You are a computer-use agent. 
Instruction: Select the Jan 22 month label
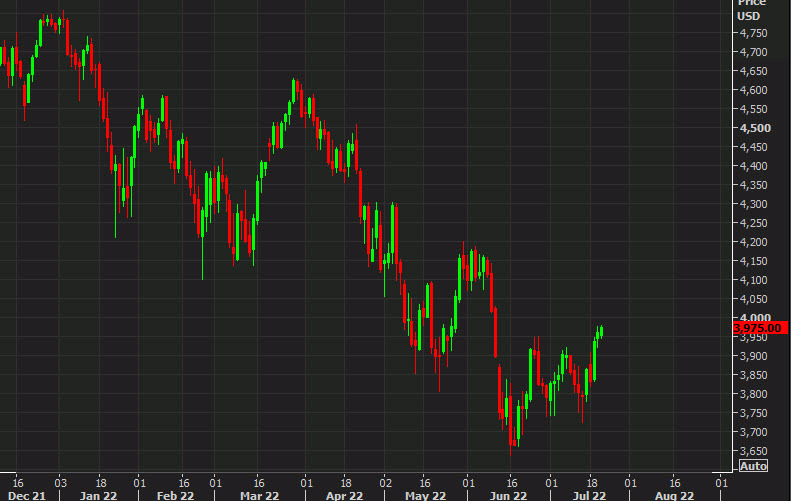(x=98, y=496)
